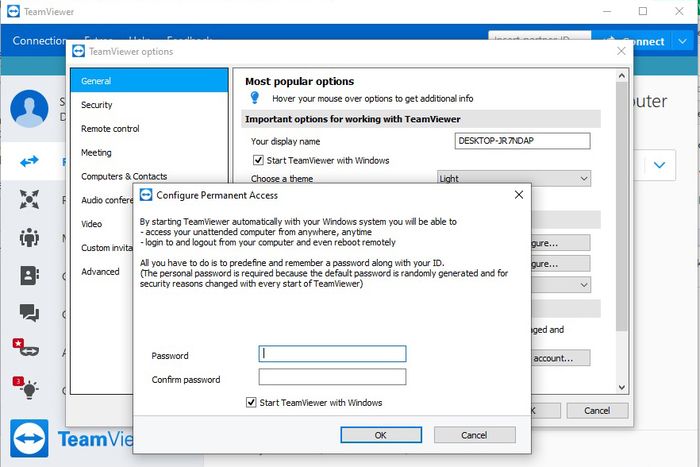Select the General options category
The image size is (700, 467).
[x=149, y=81]
